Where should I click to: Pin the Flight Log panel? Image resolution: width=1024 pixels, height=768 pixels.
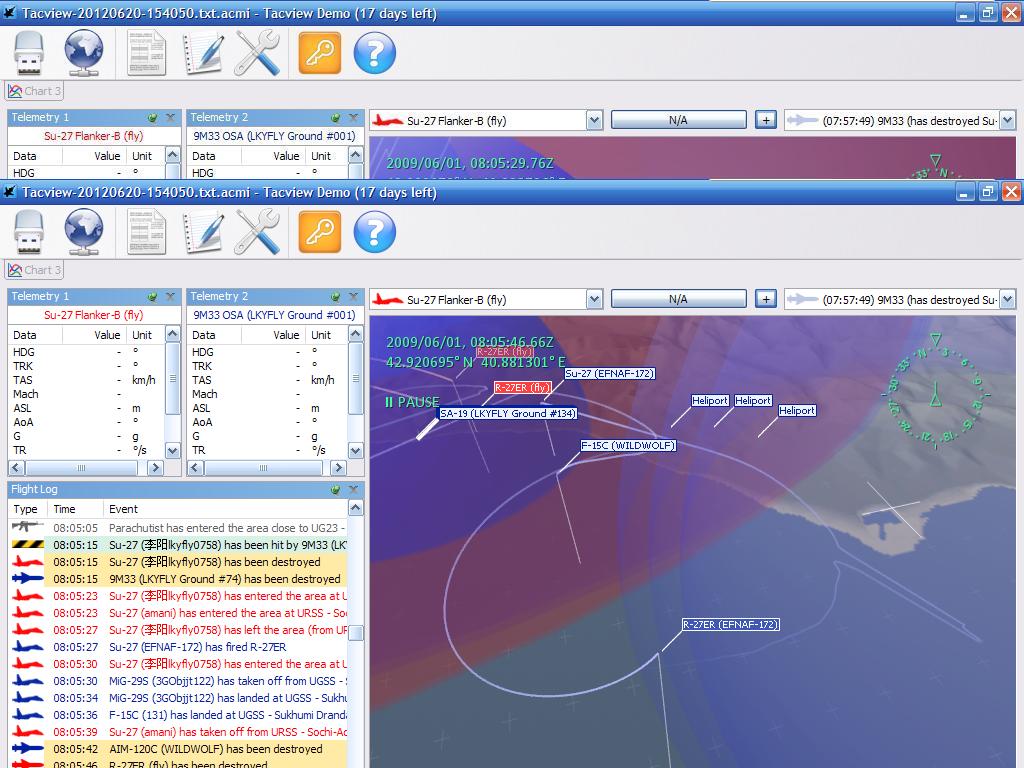coord(336,489)
